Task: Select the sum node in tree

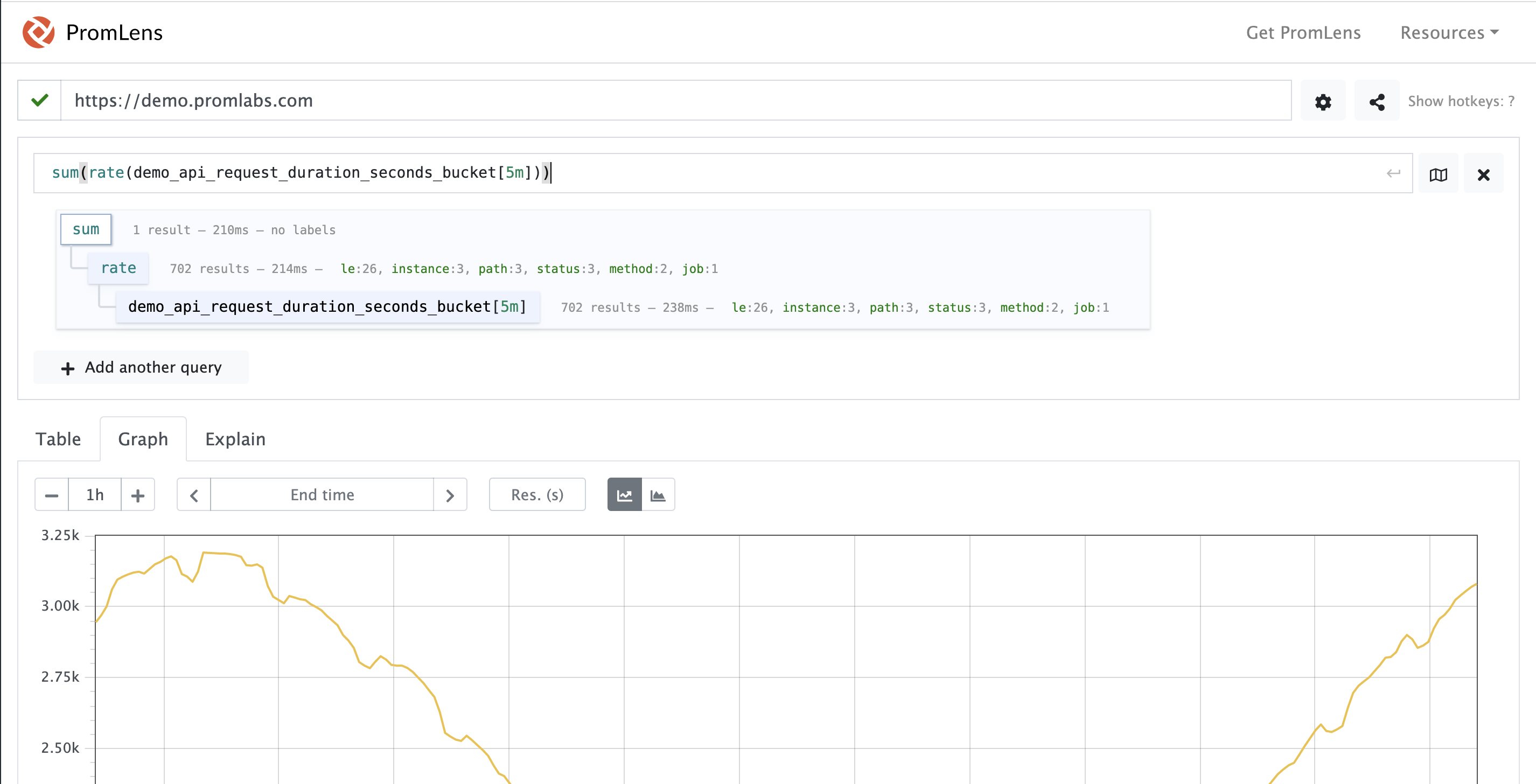Action: [86, 229]
